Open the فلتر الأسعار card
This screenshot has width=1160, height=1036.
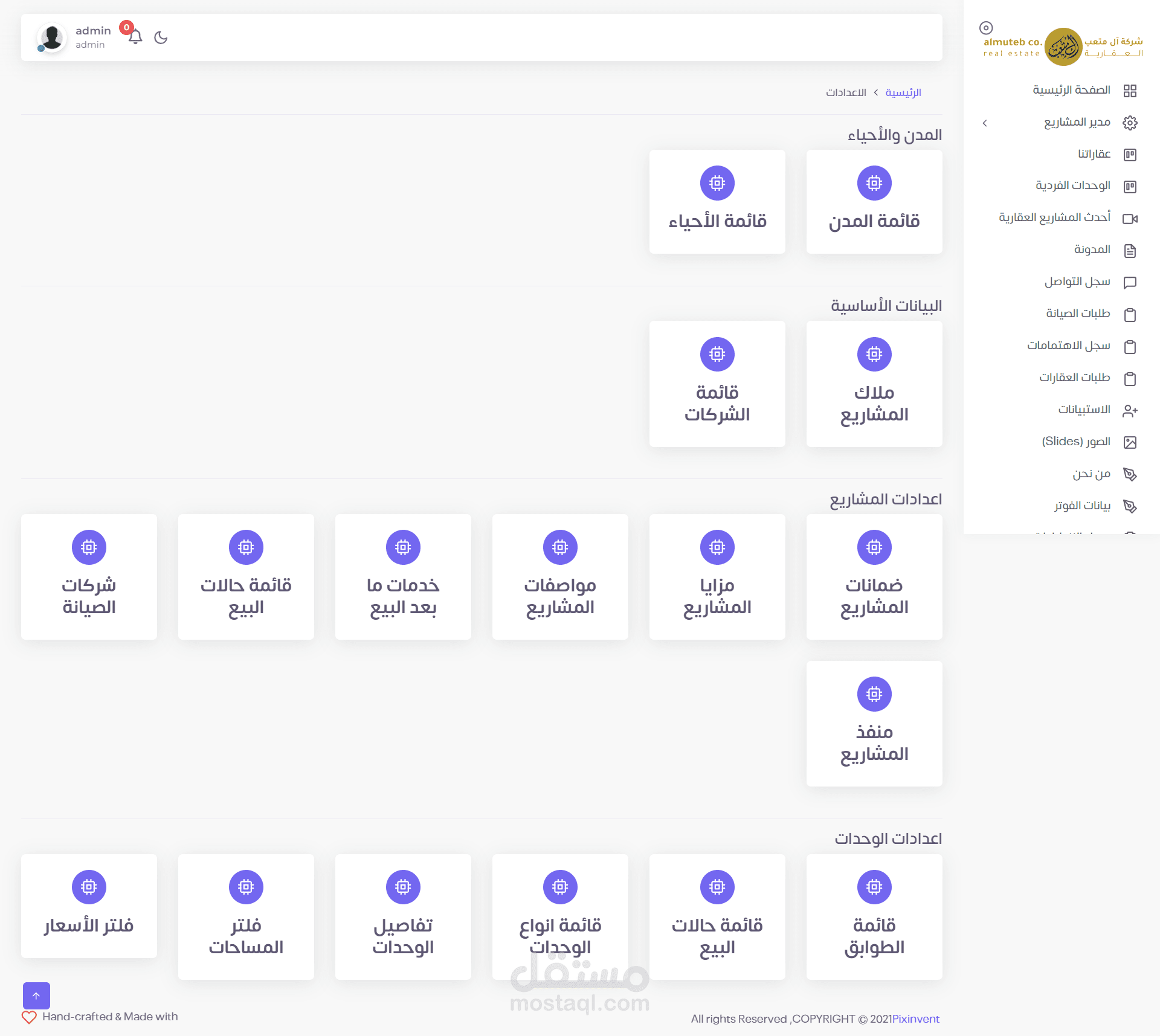[x=89, y=906]
